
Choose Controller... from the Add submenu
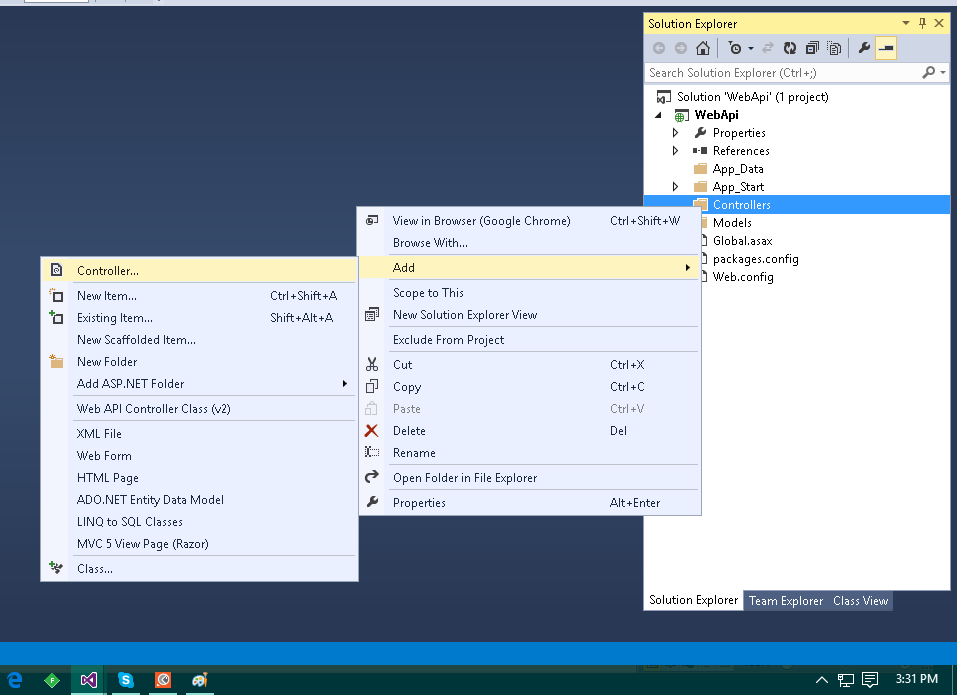click(x=108, y=271)
